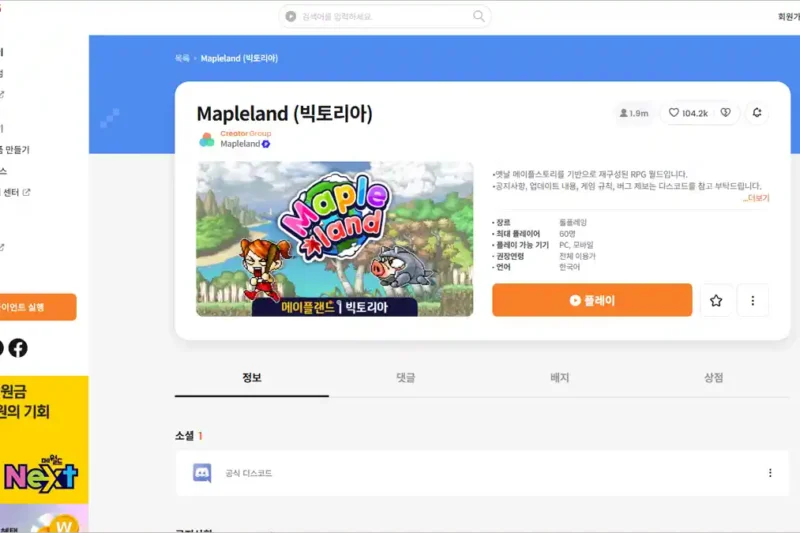The height and width of the screenshot is (533, 800).
Task: Click the Mapleland (빅토리아) breadcrumb
Action: click(239, 58)
